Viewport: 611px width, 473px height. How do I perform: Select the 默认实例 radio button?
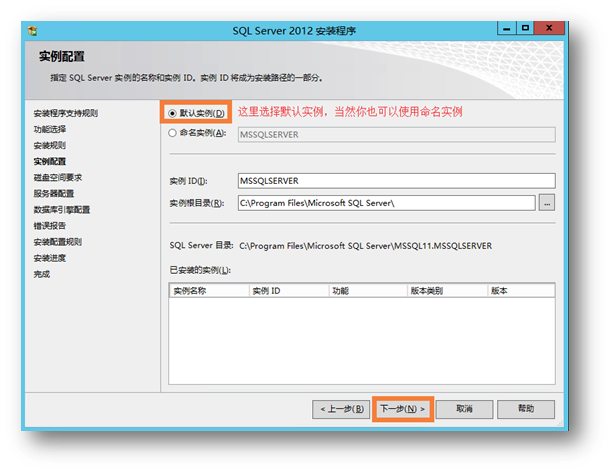click(174, 113)
